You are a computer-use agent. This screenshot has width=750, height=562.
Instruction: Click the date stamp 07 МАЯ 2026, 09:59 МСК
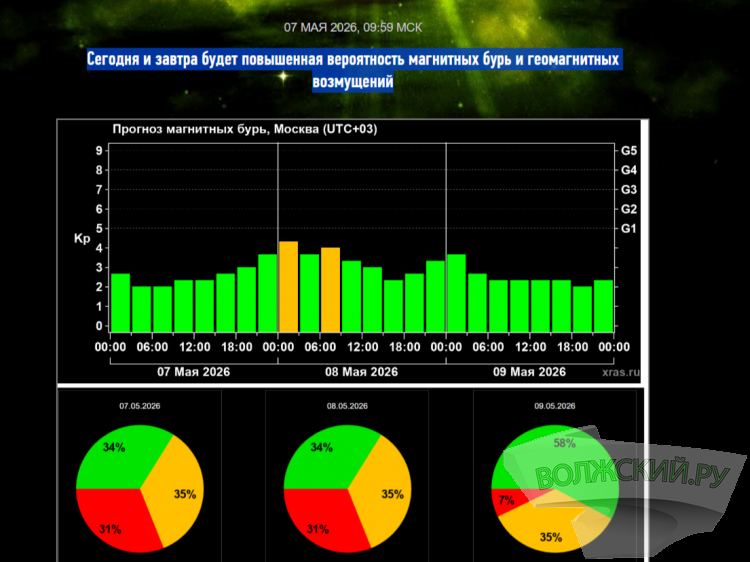tap(353, 28)
